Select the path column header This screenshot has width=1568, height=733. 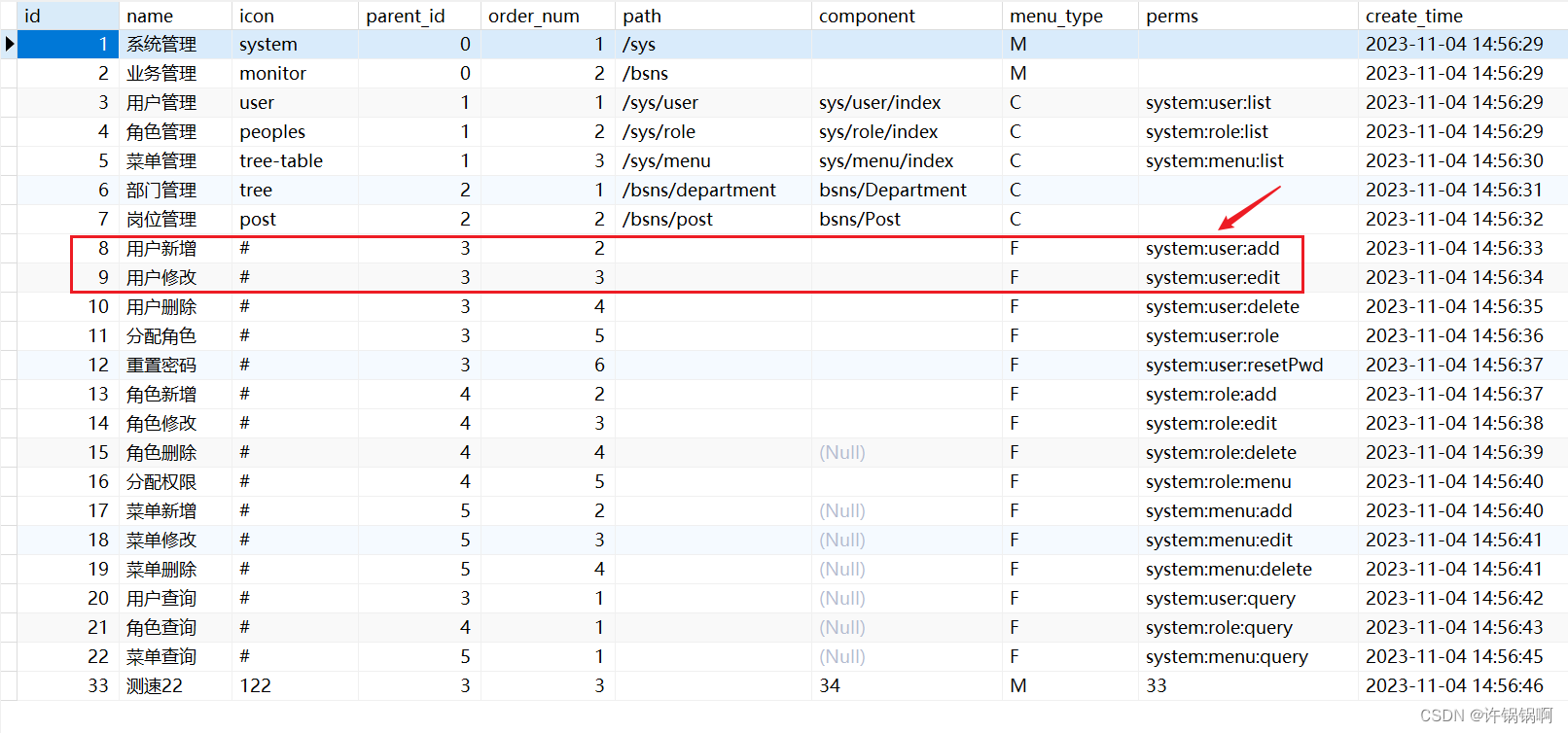click(713, 16)
